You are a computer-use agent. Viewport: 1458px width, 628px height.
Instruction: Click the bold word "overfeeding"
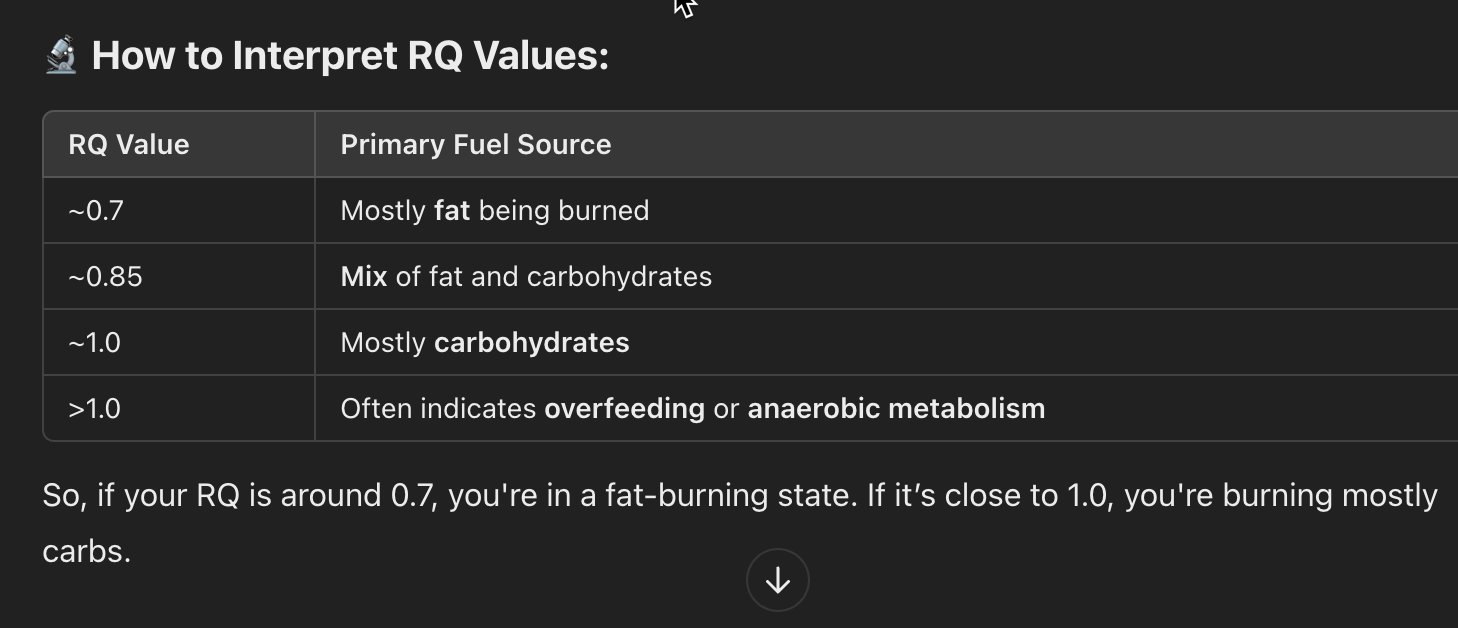pyautogui.click(x=624, y=408)
